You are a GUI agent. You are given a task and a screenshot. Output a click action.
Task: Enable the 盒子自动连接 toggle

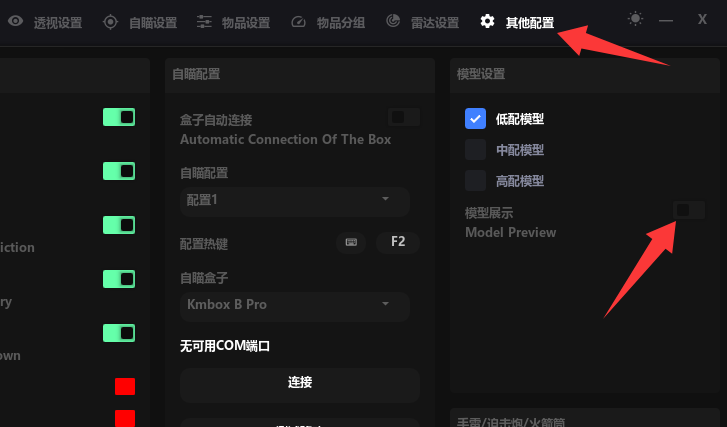404,117
